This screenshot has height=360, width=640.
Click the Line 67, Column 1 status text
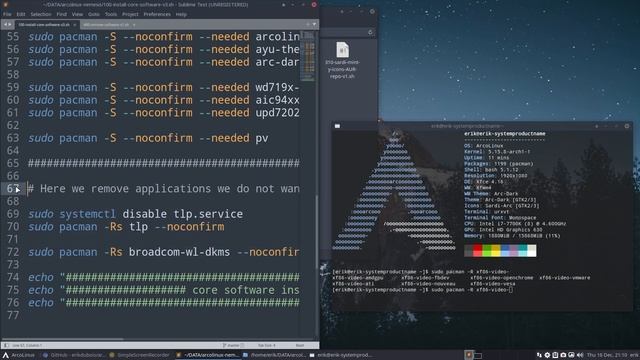click(x=27, y=345)
